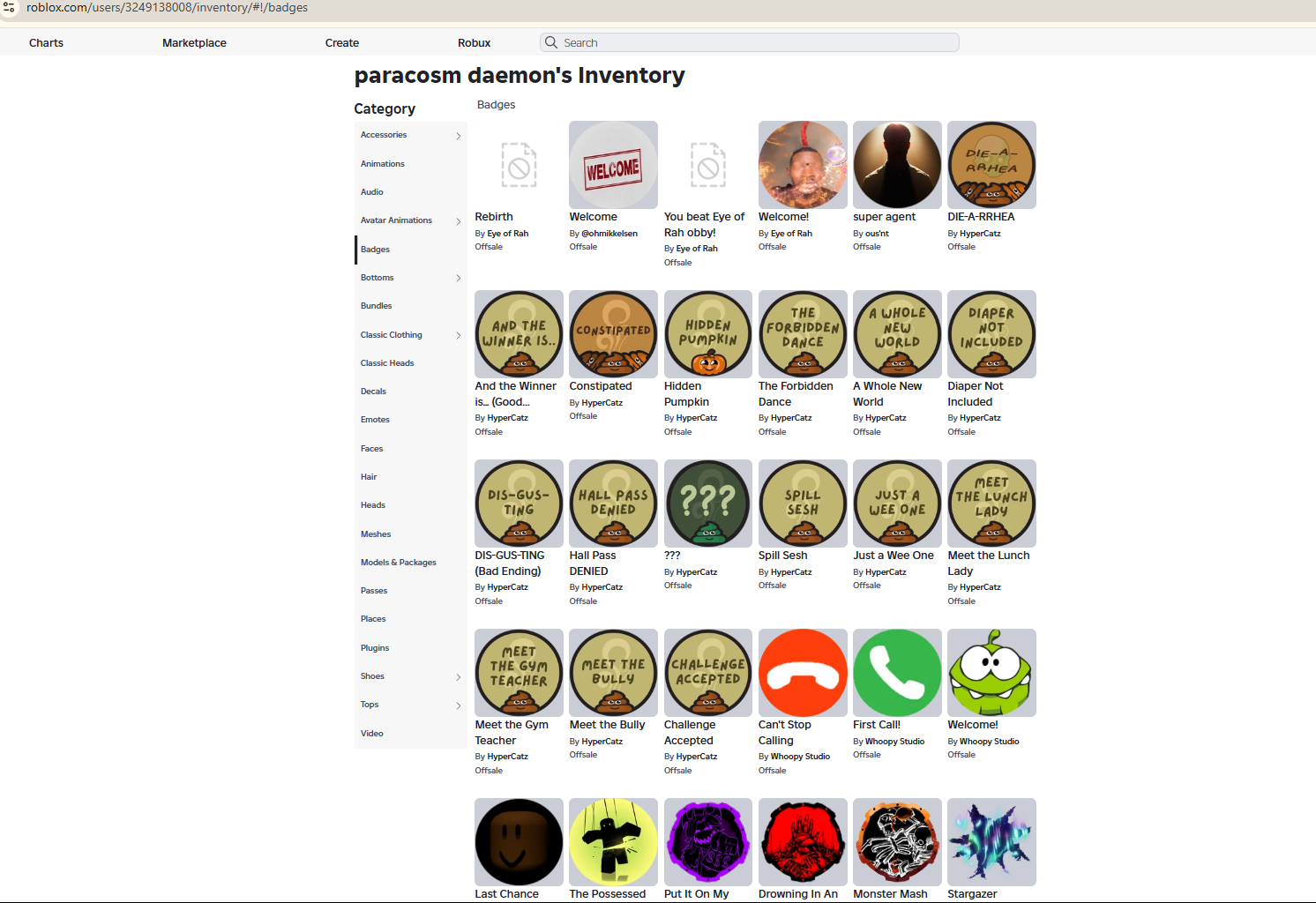Open the Spill Sesh badge icon
The image size is (1316, 903).
803,504
